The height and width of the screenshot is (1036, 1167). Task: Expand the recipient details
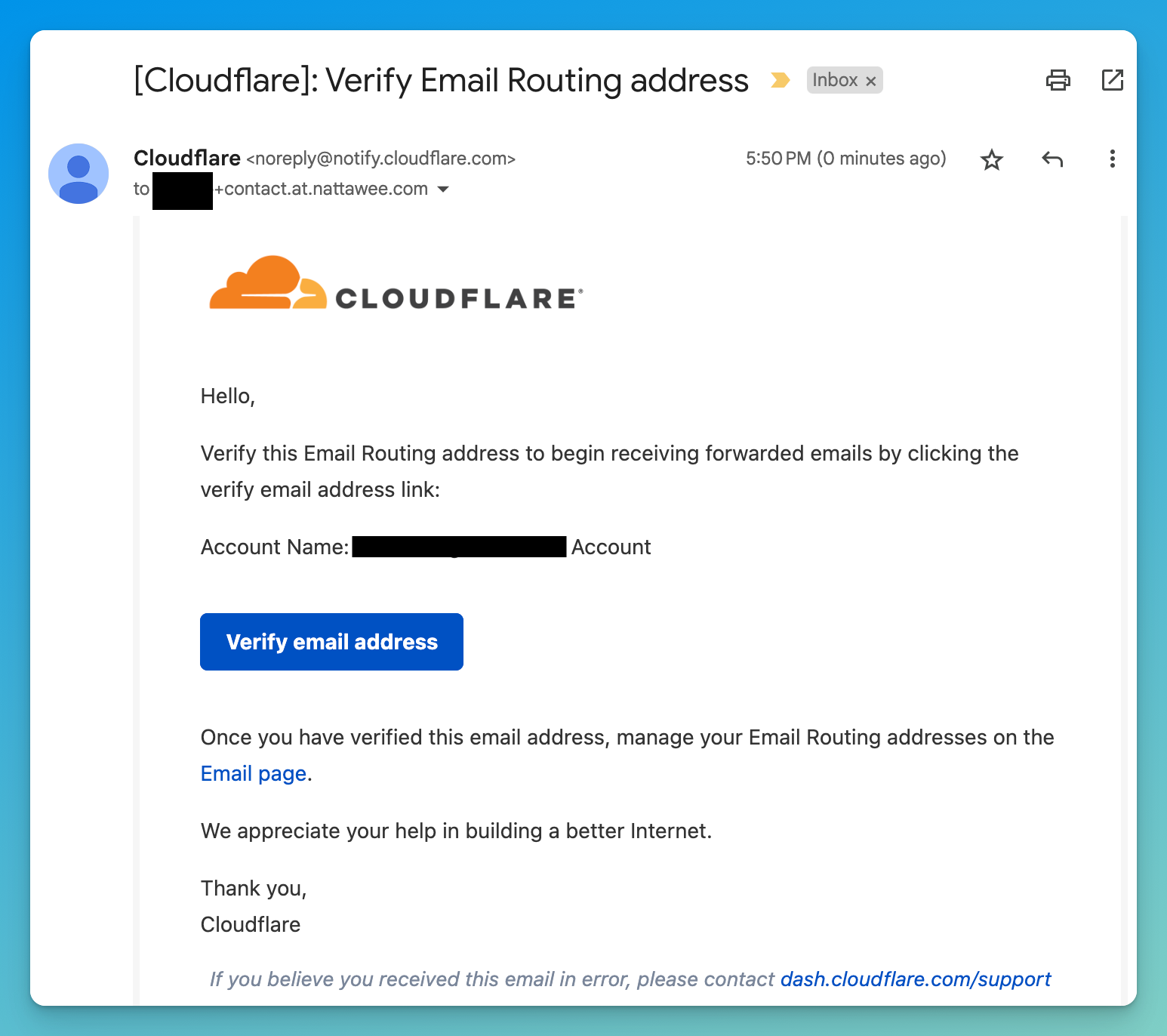(444, 190)
